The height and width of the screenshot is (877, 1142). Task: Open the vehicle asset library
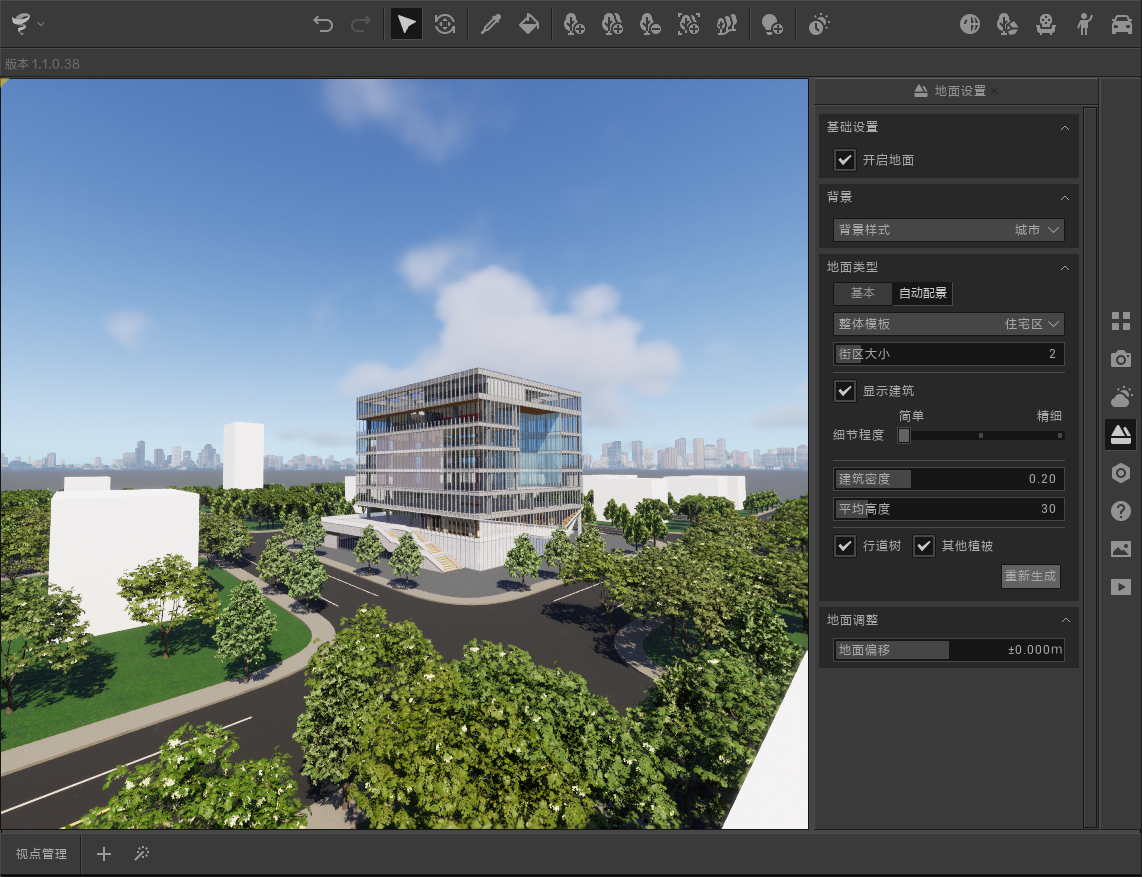point(1122,23)
